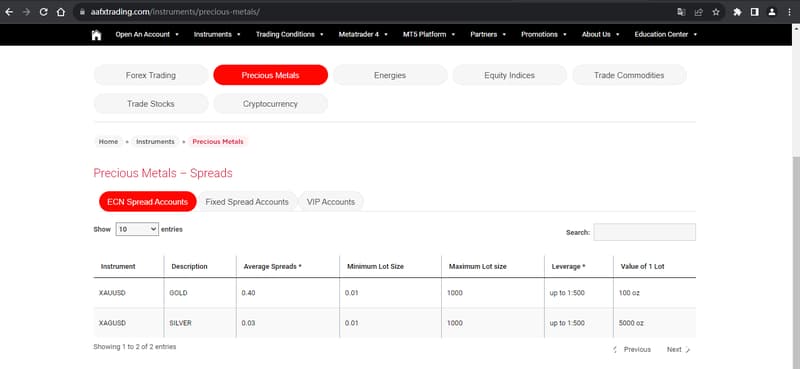The width and height of the screenshot is (800, 369).
Task: Open the Cryptocurrency category
Action: point(270,104)
